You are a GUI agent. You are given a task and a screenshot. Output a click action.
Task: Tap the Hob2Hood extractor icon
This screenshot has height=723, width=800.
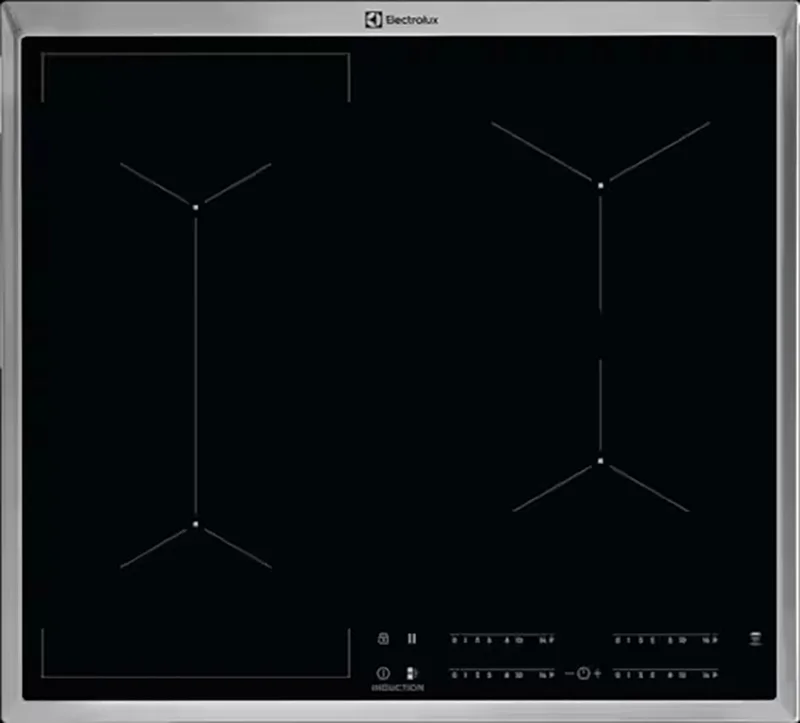click(x=754, y=640)
